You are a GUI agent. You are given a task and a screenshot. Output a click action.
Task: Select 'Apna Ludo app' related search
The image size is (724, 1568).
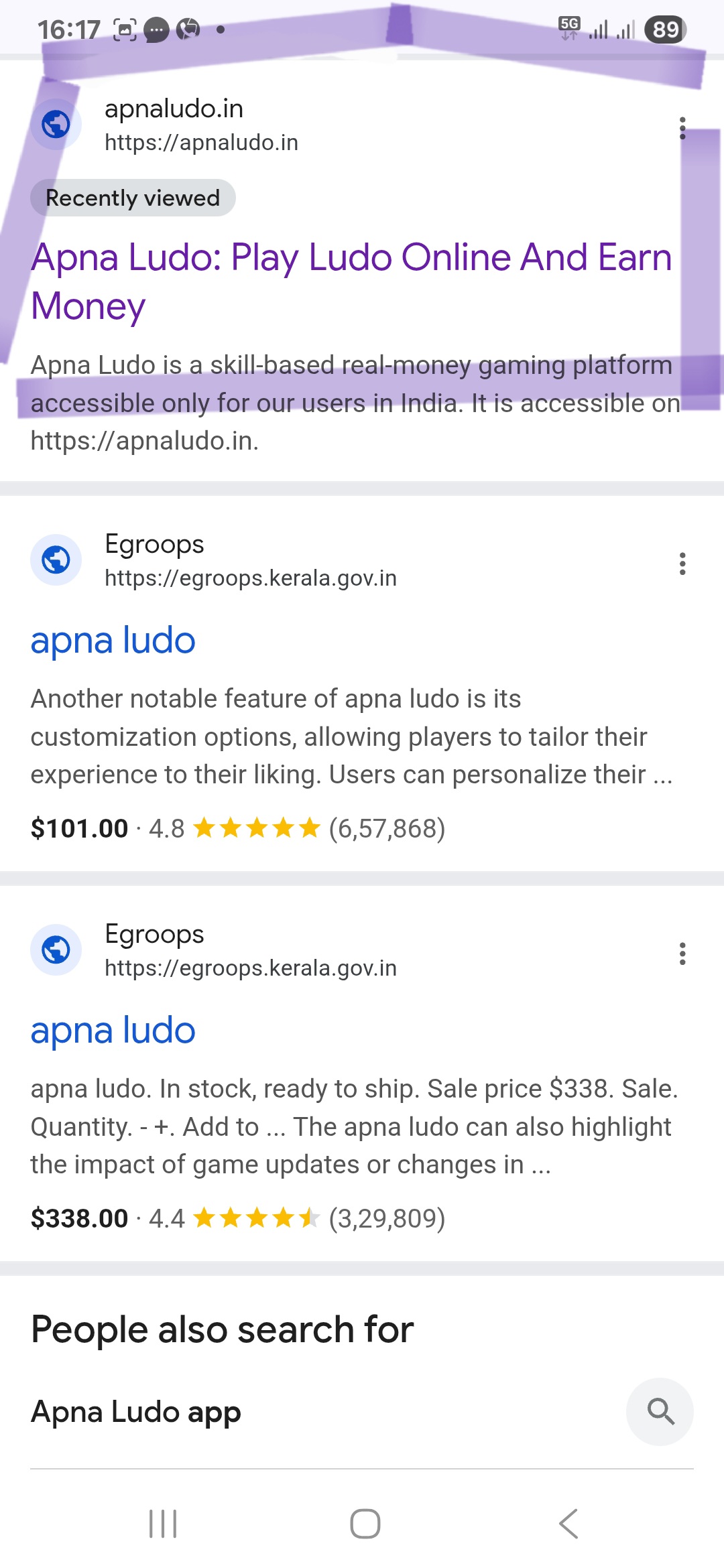[x=136, y=1412]
